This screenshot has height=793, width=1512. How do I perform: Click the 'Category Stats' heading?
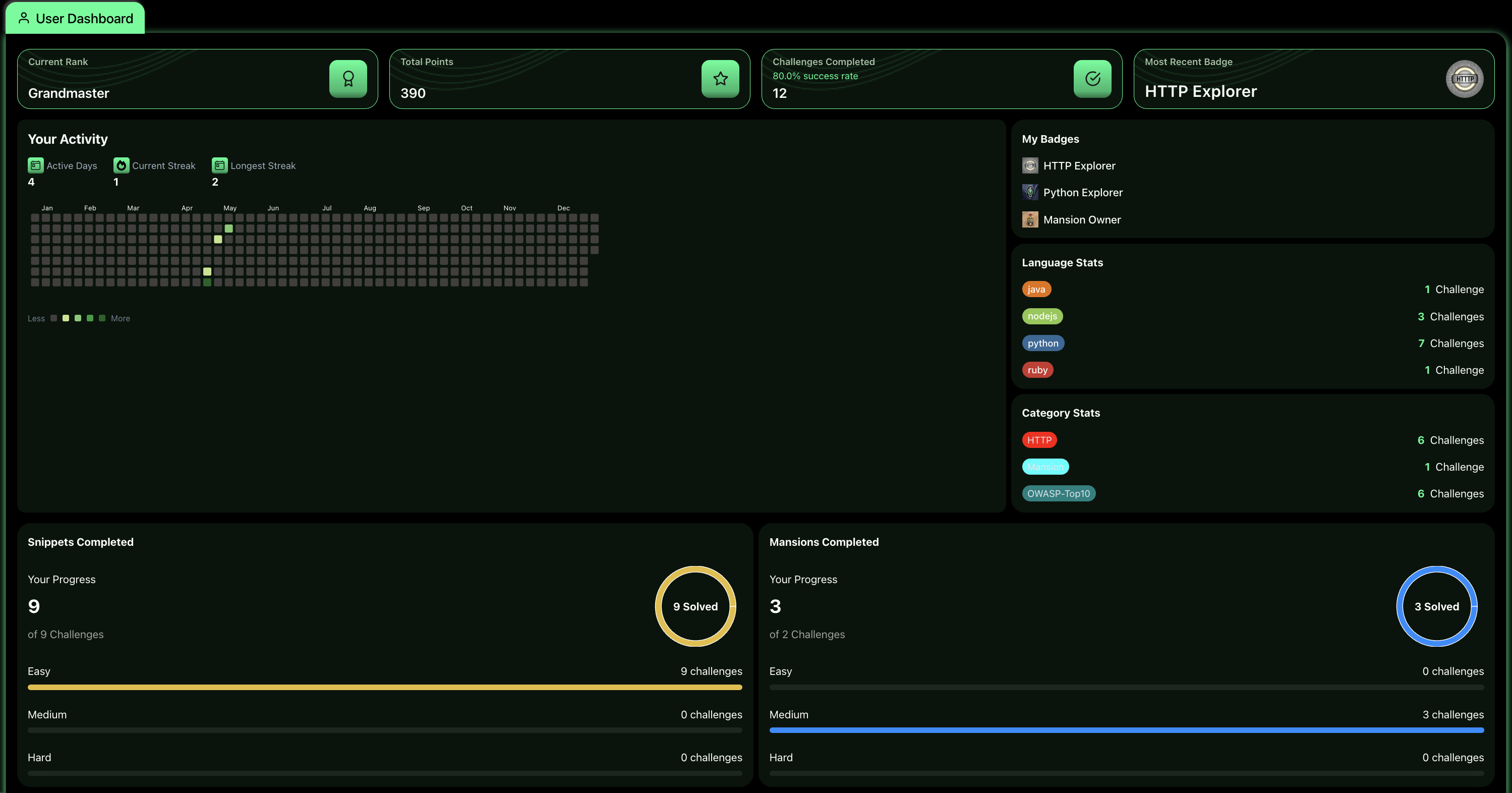[x=1061, y=413]
